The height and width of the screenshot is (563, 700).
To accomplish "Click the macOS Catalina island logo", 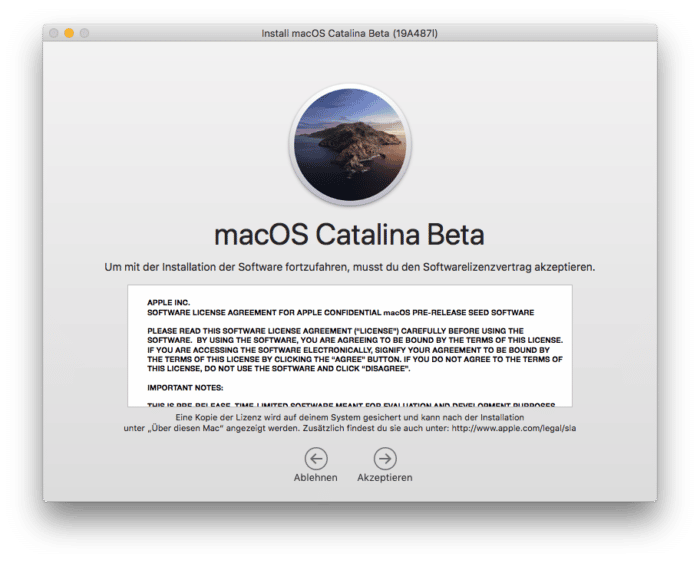I will pos(350,144).
